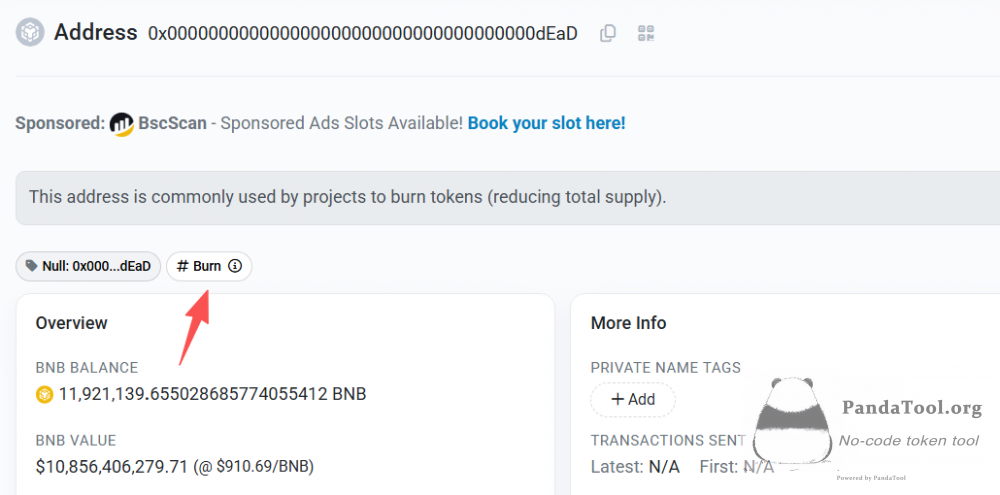Open the "Book your slot here!" link

coord(546,123)
